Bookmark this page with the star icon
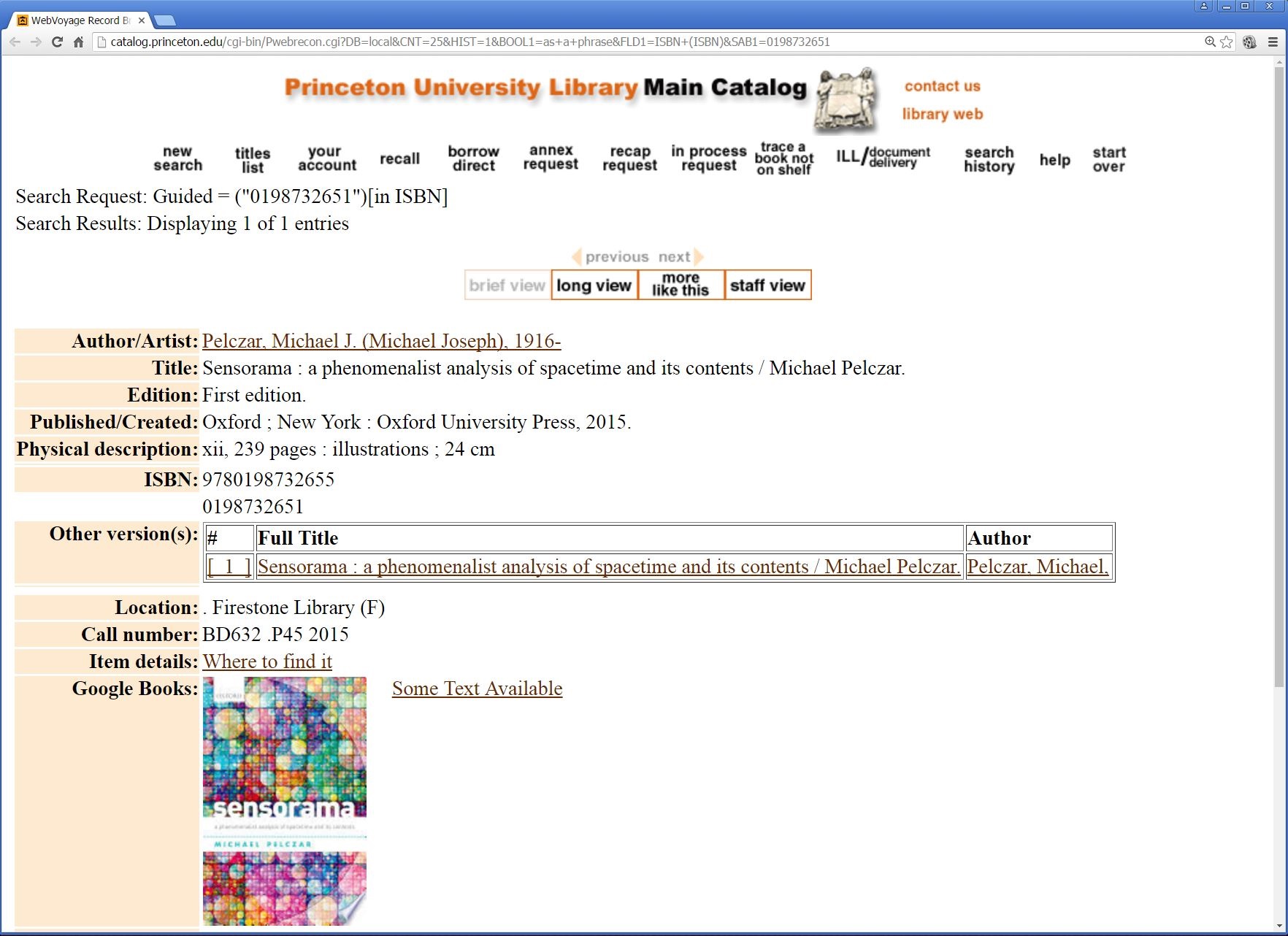 click(x=1227, y=42)
